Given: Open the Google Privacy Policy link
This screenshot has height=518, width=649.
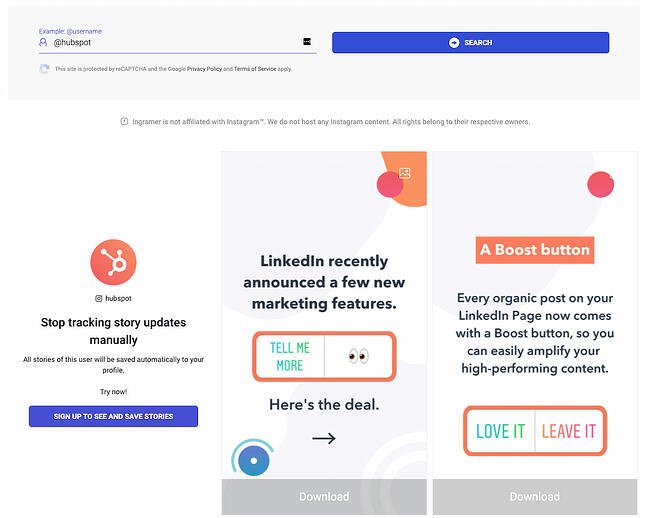Looking at the screenshot, I should (204, 69).
